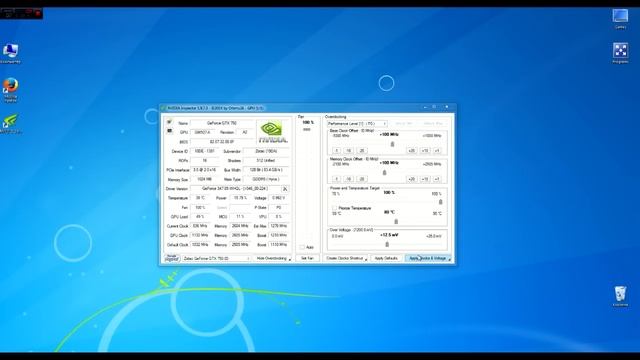Open the Performance Level dropdown
The image size is (640, 360).
pyautogui.click(x=357, y=123)
